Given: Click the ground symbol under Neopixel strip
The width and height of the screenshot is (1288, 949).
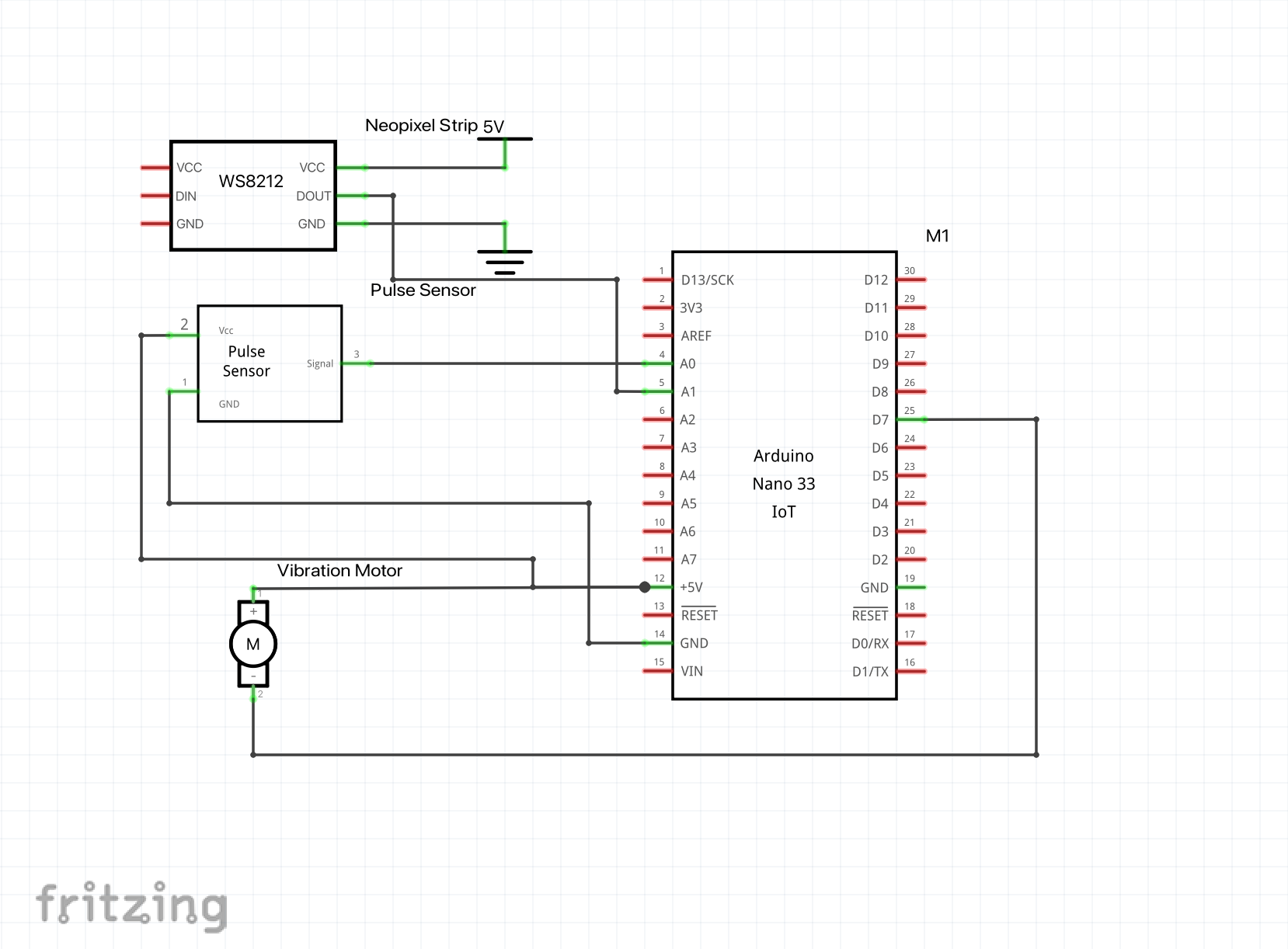Looking at the screenshot, I should [505, 262].
